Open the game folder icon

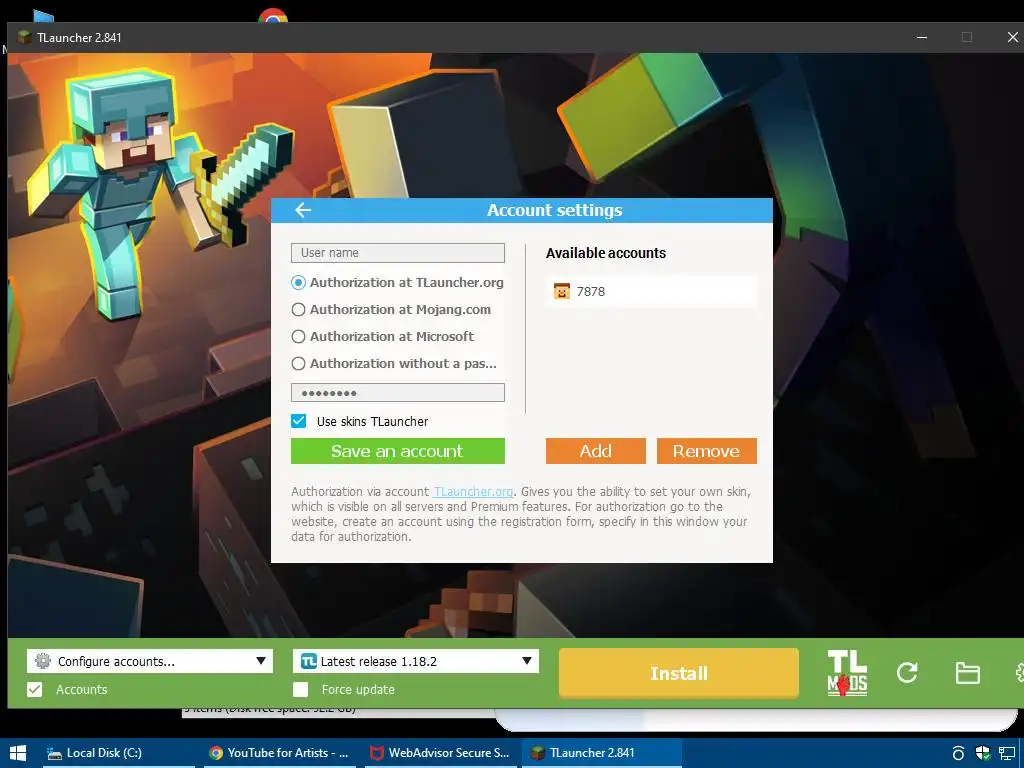(x=967, y=673)
